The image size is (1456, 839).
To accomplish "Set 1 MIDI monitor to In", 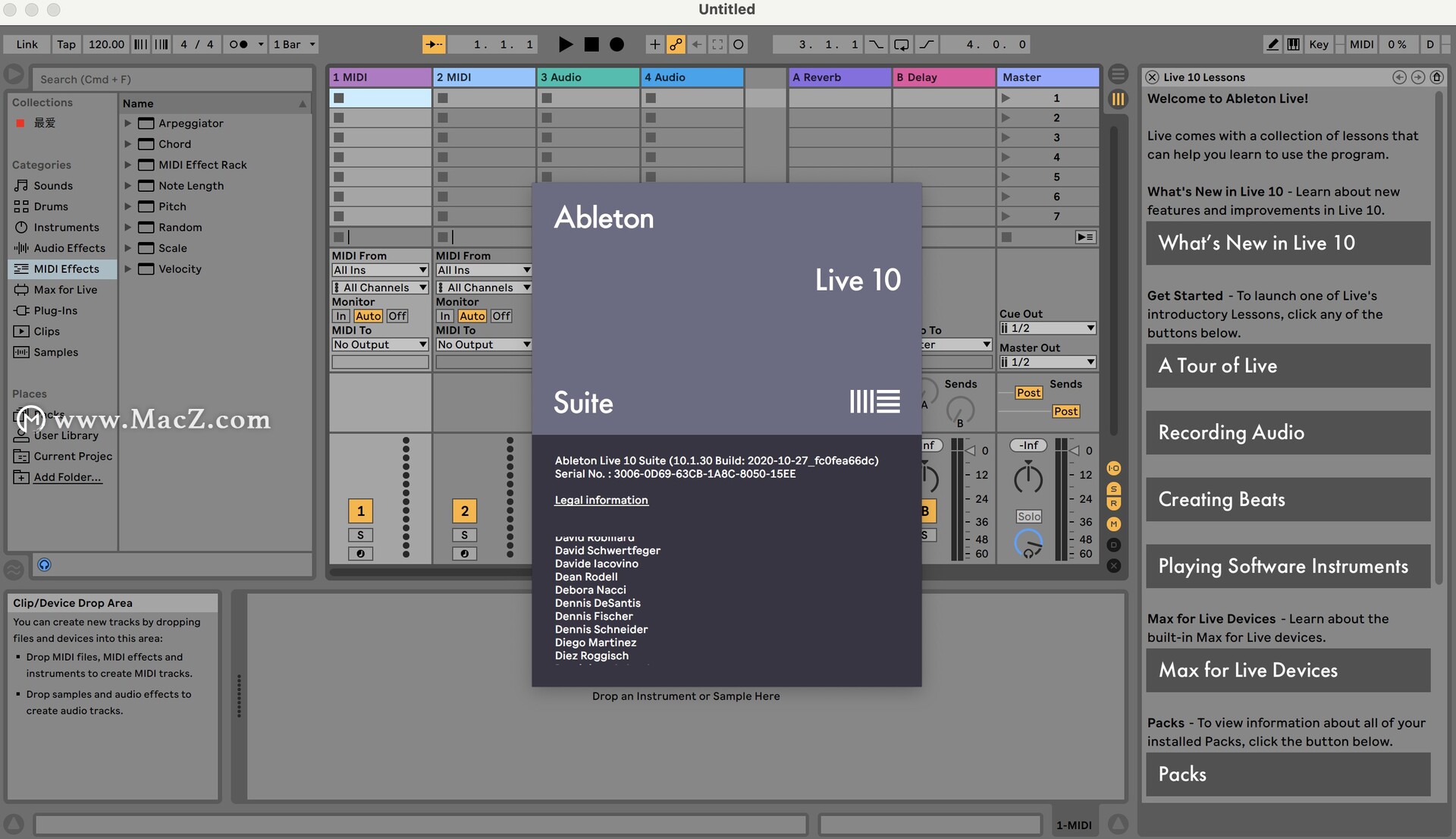I will coord(341,316).
